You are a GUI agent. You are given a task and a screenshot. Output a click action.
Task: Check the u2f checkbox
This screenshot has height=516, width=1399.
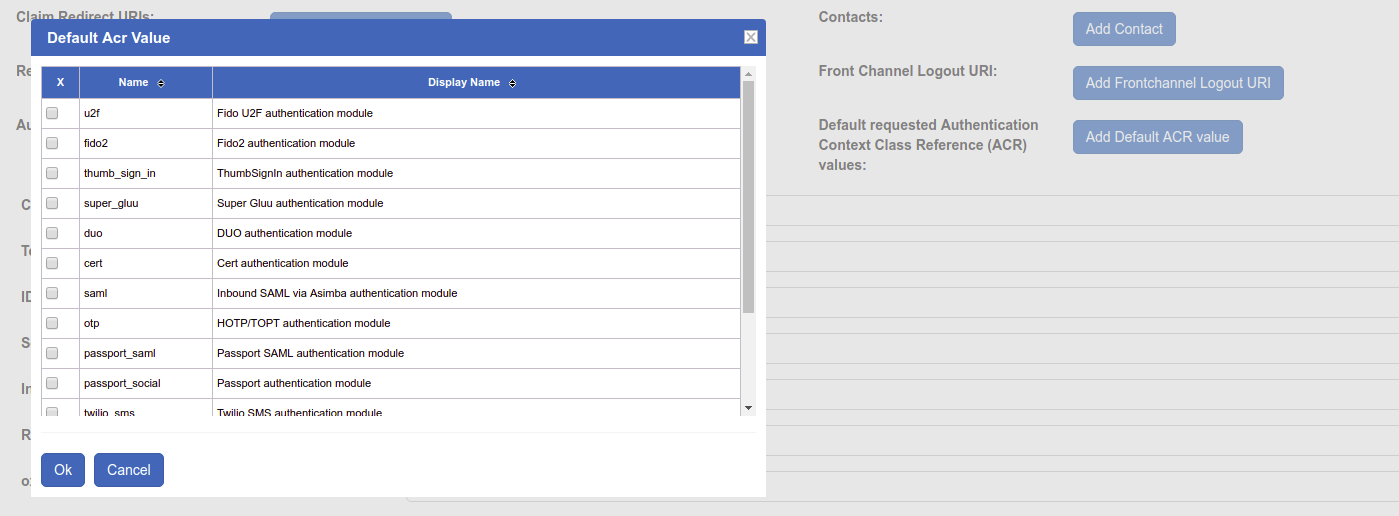point(52,113)
